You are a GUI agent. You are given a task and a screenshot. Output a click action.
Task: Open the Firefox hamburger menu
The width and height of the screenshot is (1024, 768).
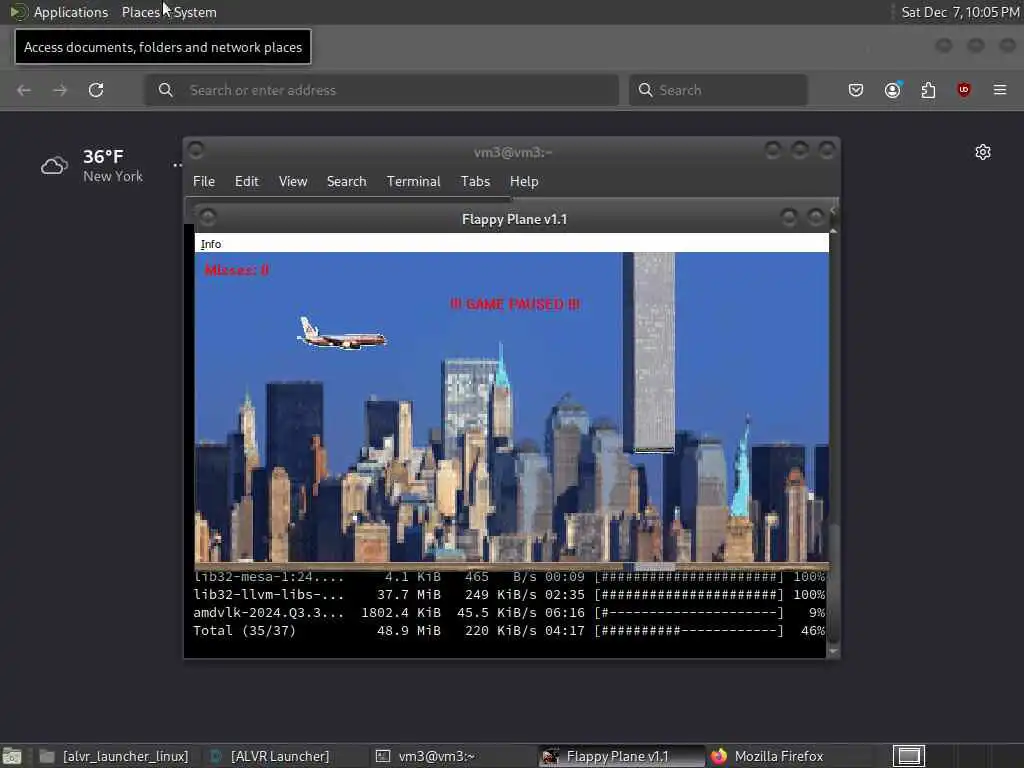pyautogui.click(x=1000, y=90)
